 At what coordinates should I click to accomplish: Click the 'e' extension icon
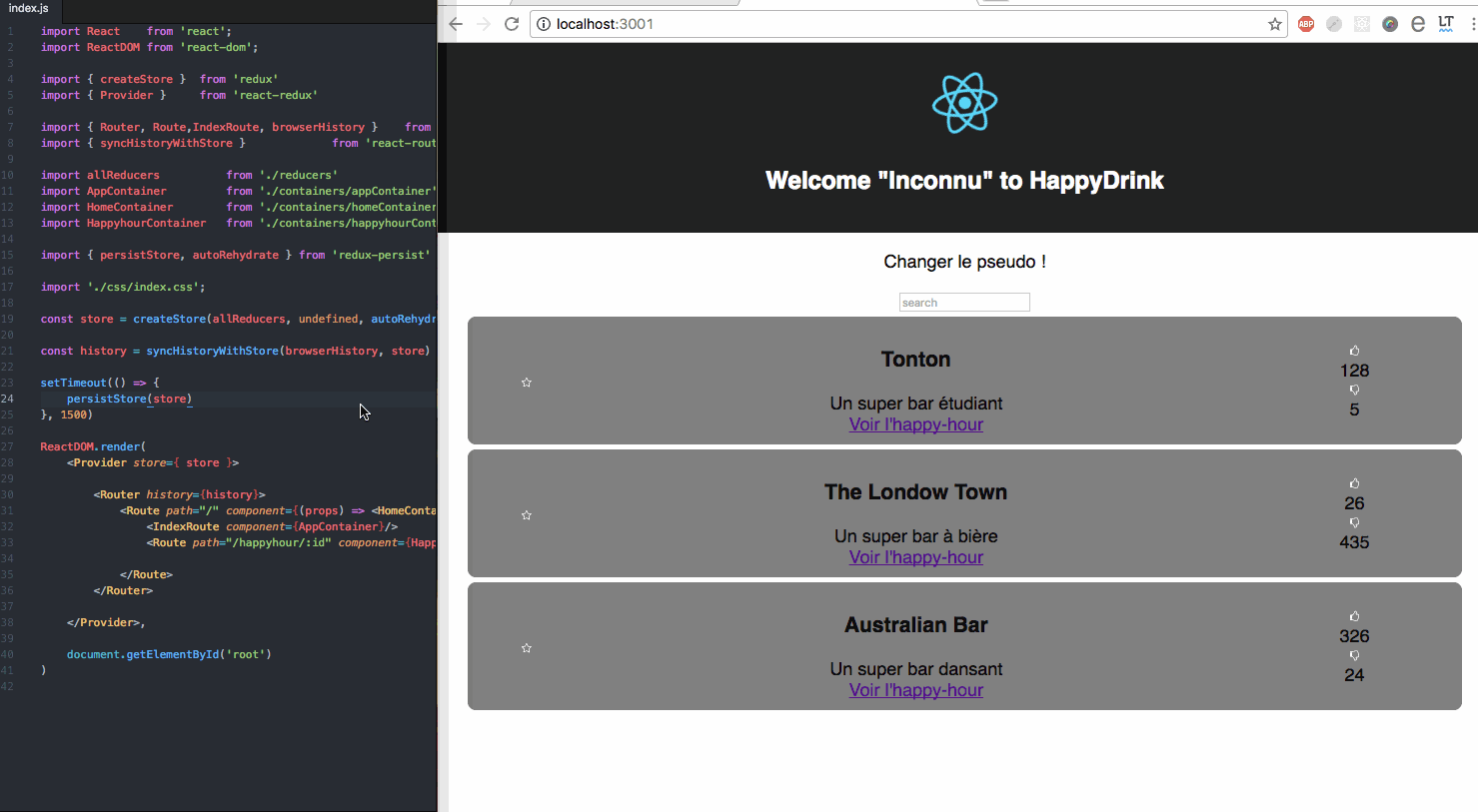pyautogui.click(x=1418, y=24)
